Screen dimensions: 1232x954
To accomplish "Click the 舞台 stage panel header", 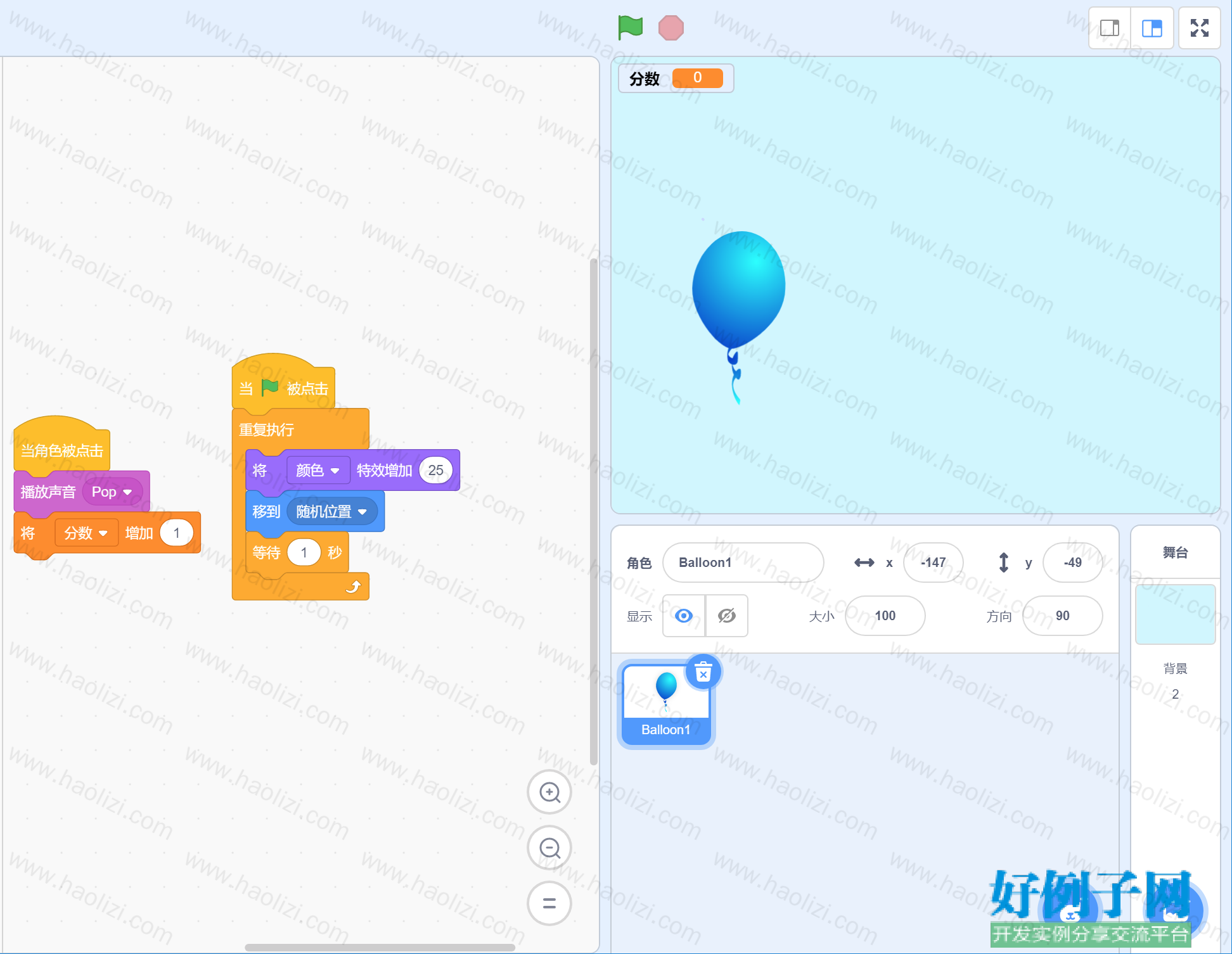I will pyautogui.click(x=1175, y=552).
